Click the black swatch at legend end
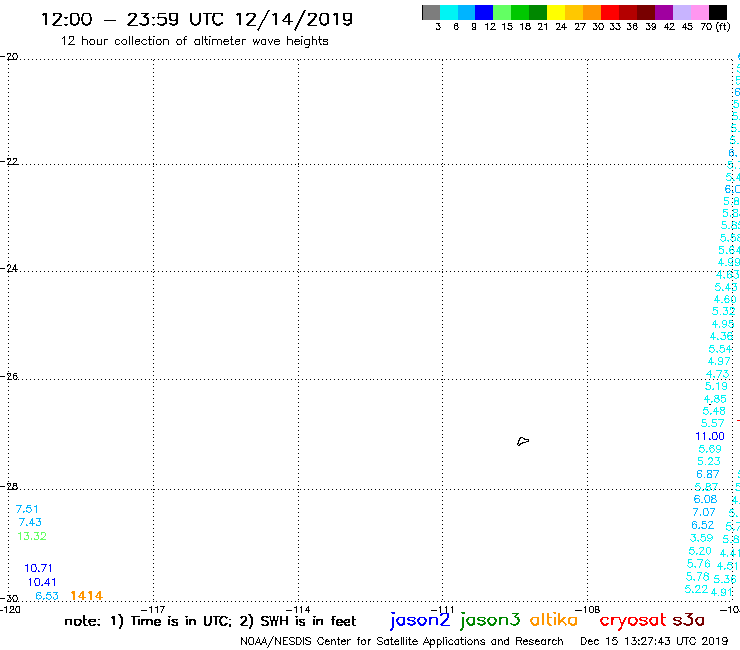This screenshot has width=740, height=650. pos(718,12)
